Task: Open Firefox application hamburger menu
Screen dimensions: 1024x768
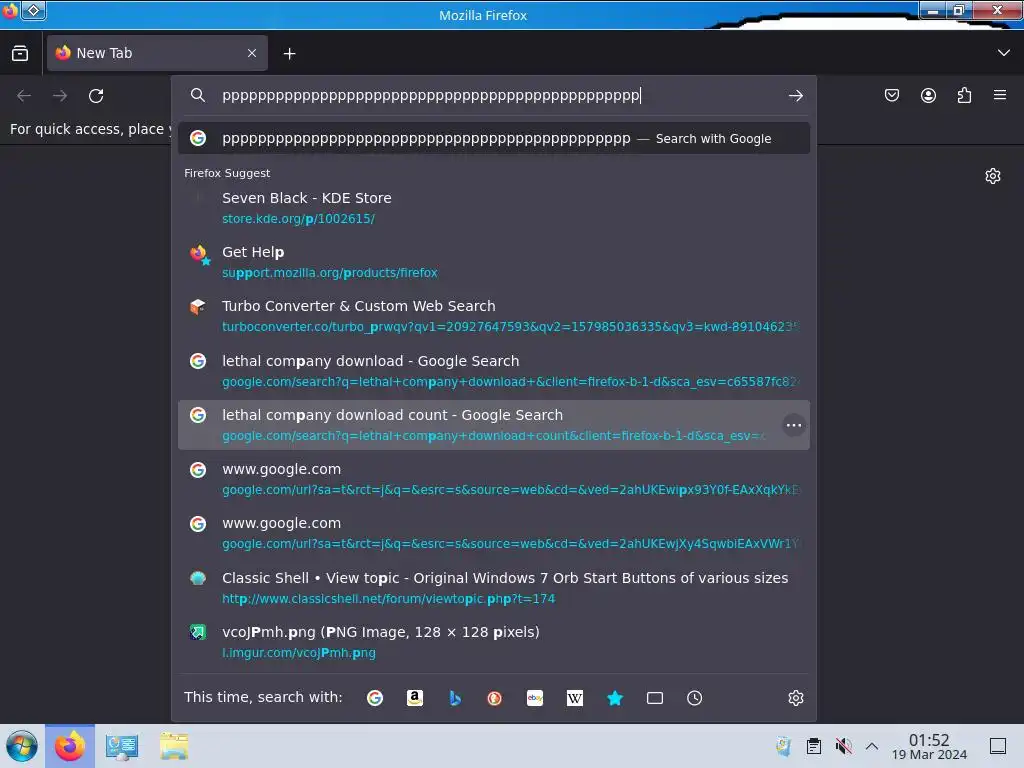Action: click(x=1000, y=95)
